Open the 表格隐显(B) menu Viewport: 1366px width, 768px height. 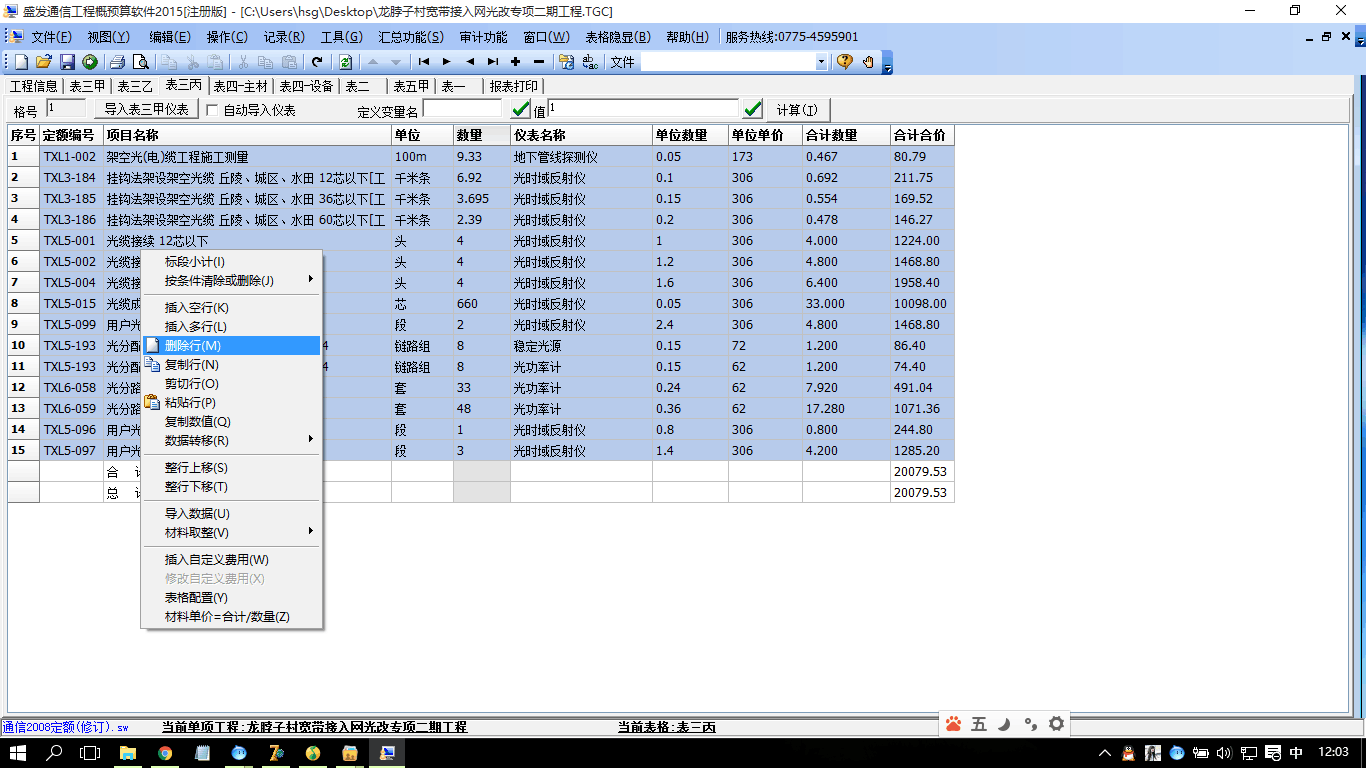[618, 37]
